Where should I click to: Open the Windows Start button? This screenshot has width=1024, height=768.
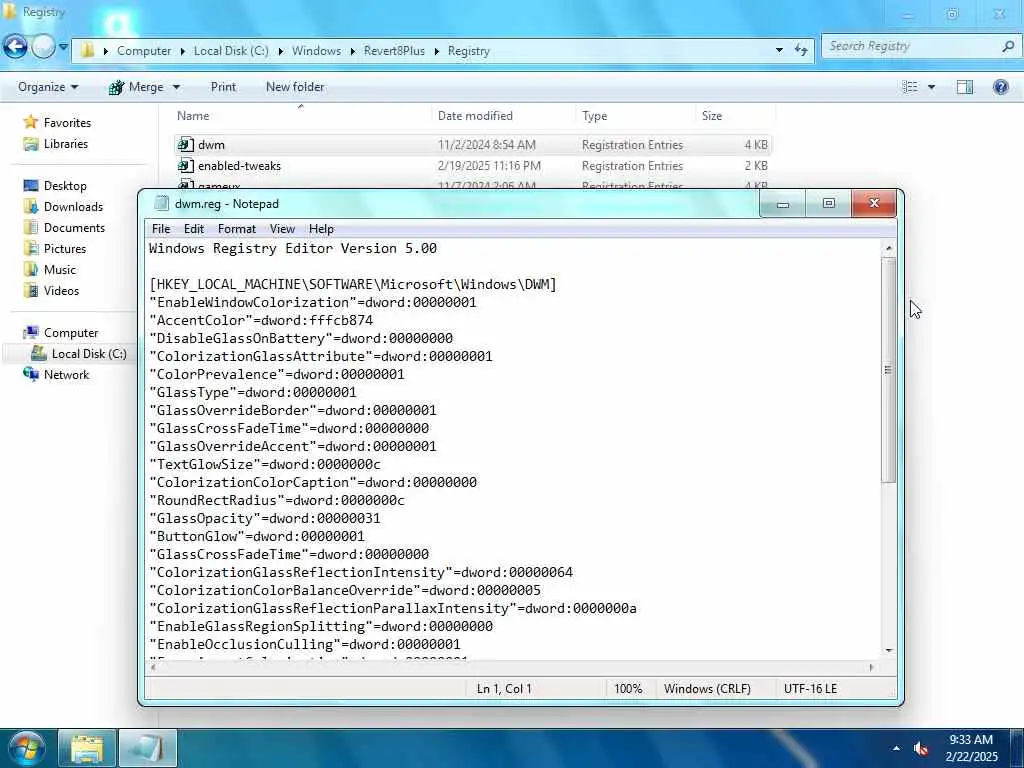26,748
